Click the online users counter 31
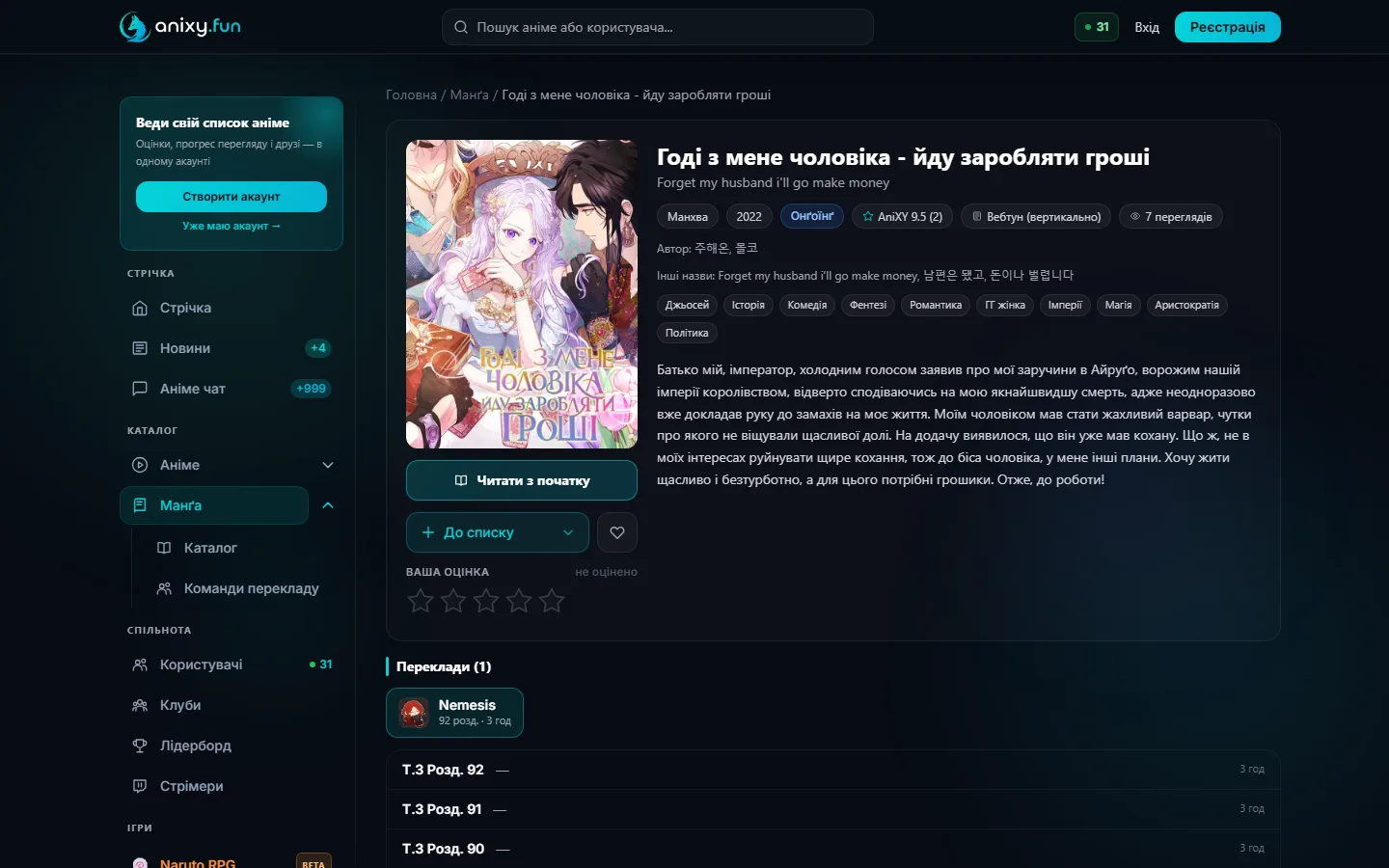Image resolution: width=1389 pixels, height=868 pixels. (1097, 27)
